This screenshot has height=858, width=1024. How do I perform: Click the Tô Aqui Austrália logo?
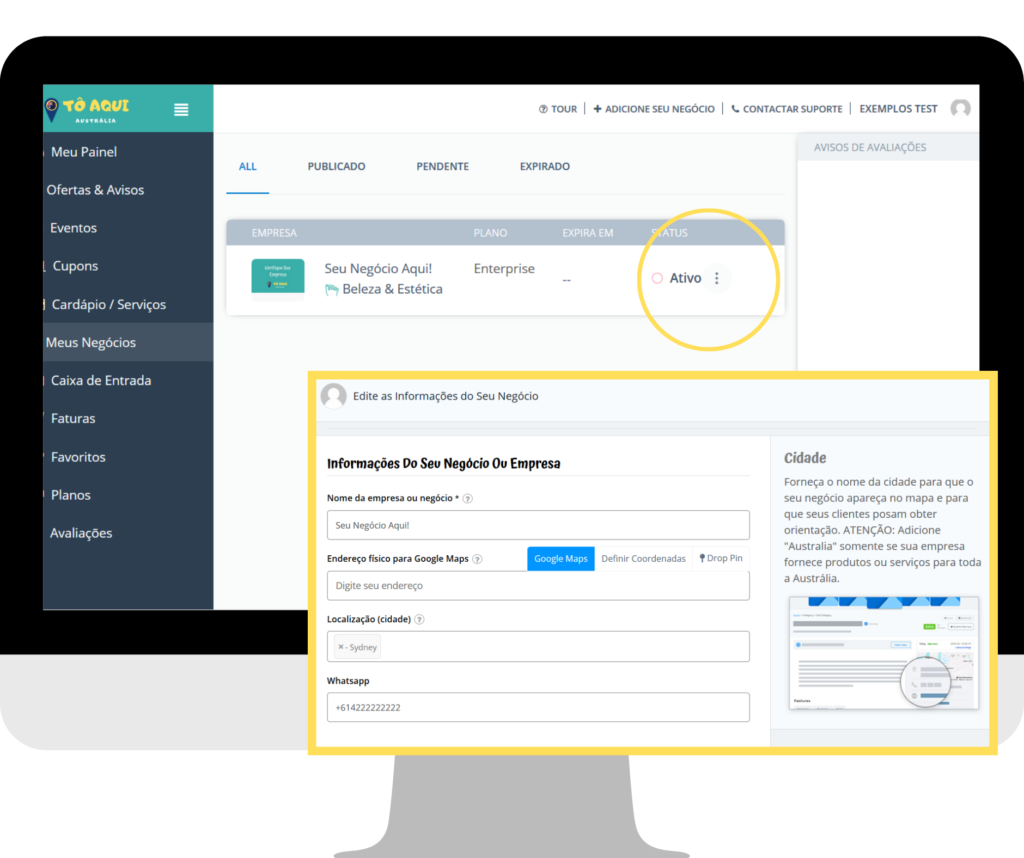87,110
